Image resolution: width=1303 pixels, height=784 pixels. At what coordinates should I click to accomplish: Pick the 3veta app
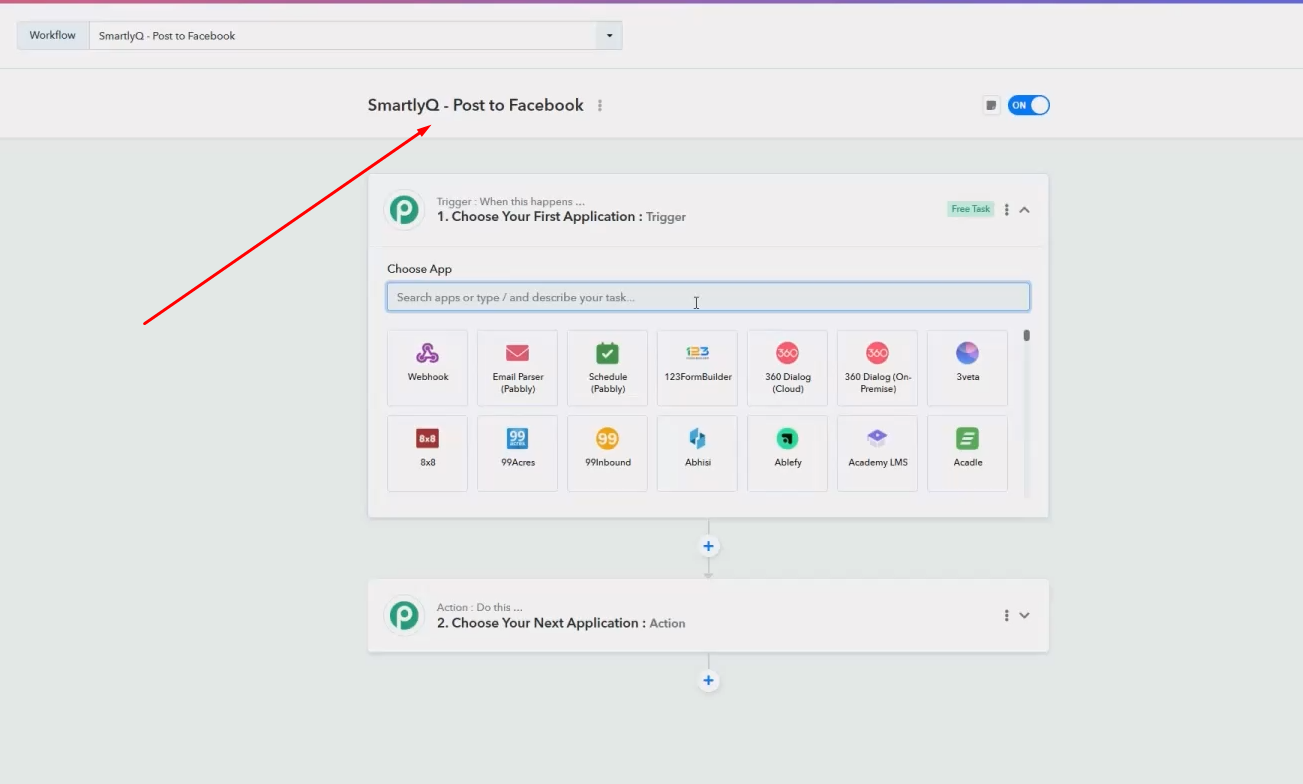967,368
